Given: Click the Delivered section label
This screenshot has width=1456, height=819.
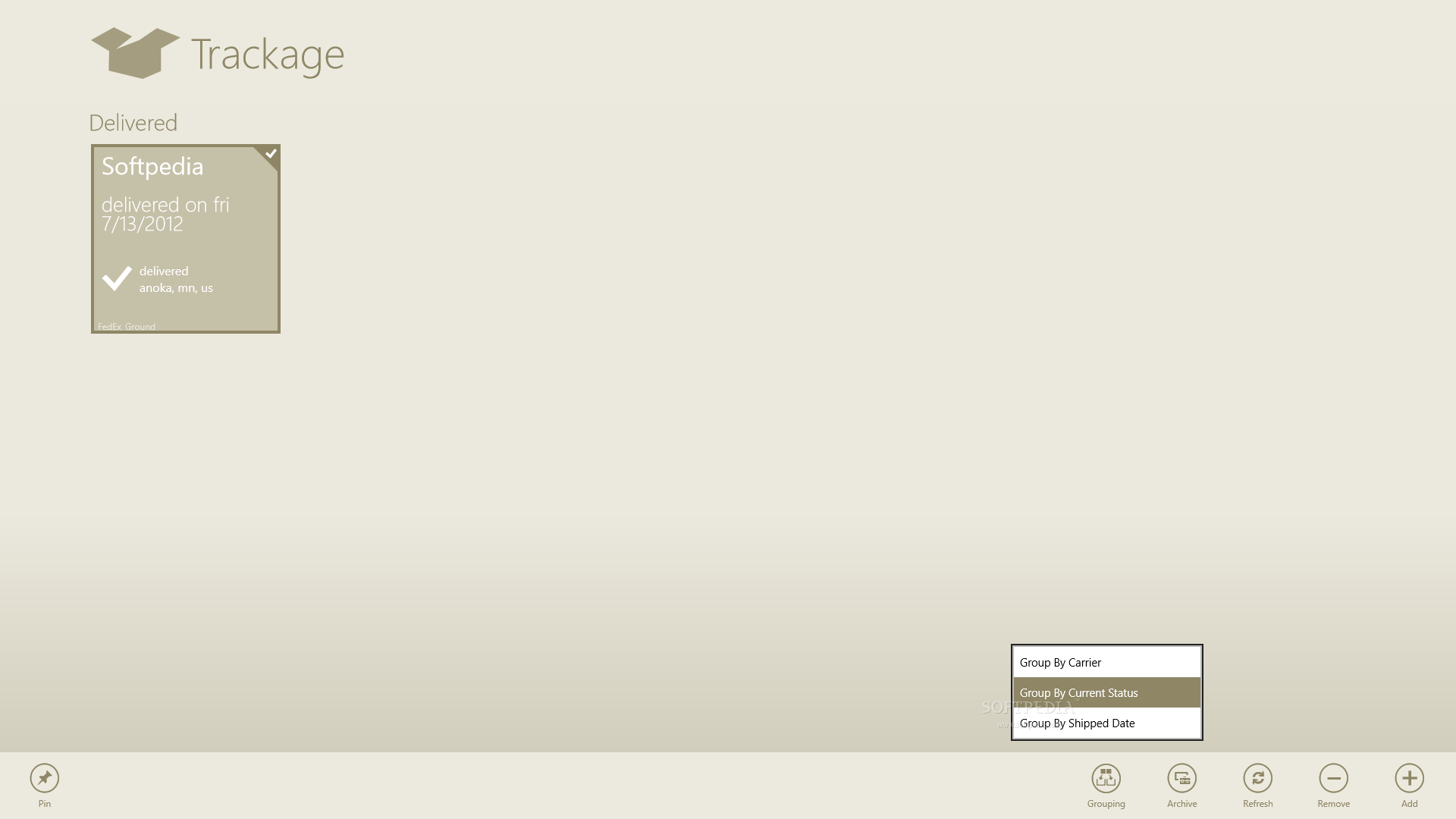Looking at the screenshot, I should click(x=133, y=122).
